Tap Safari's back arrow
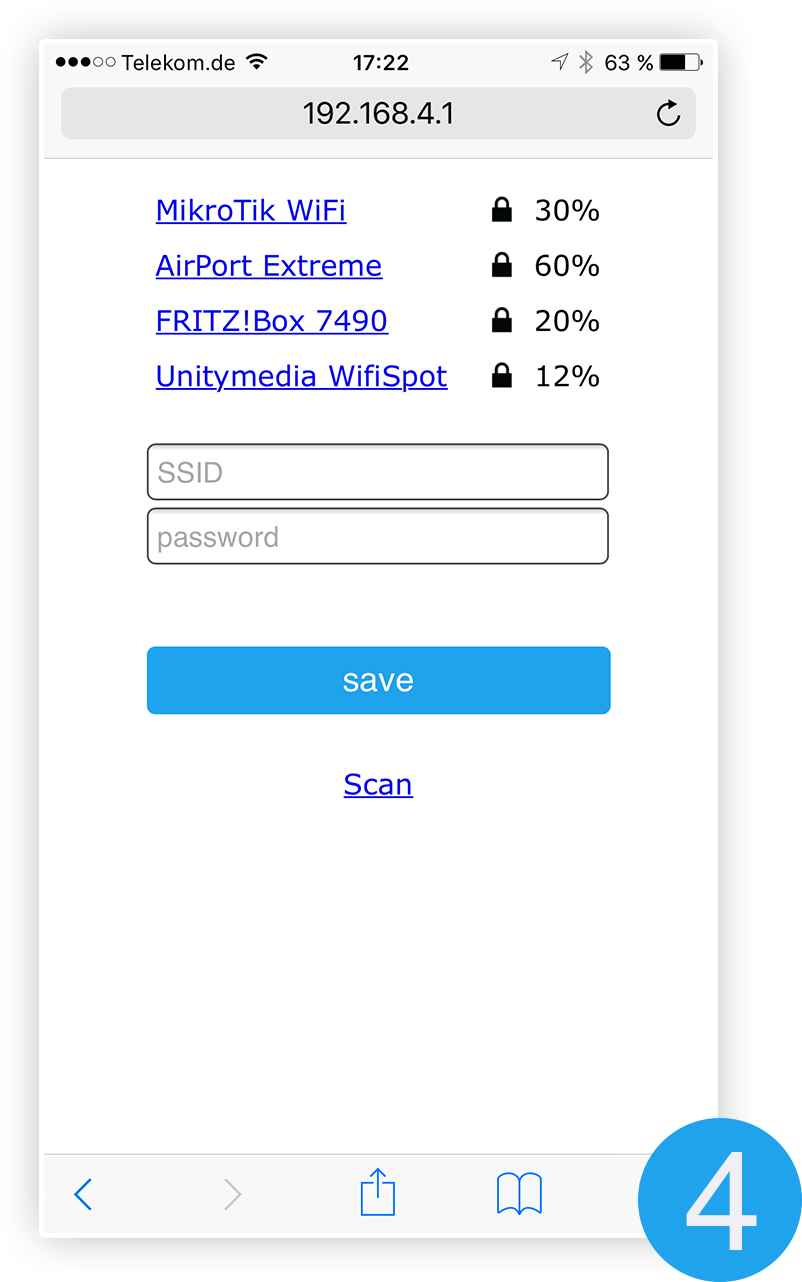802x1282 pixels. click(83, 1194)
